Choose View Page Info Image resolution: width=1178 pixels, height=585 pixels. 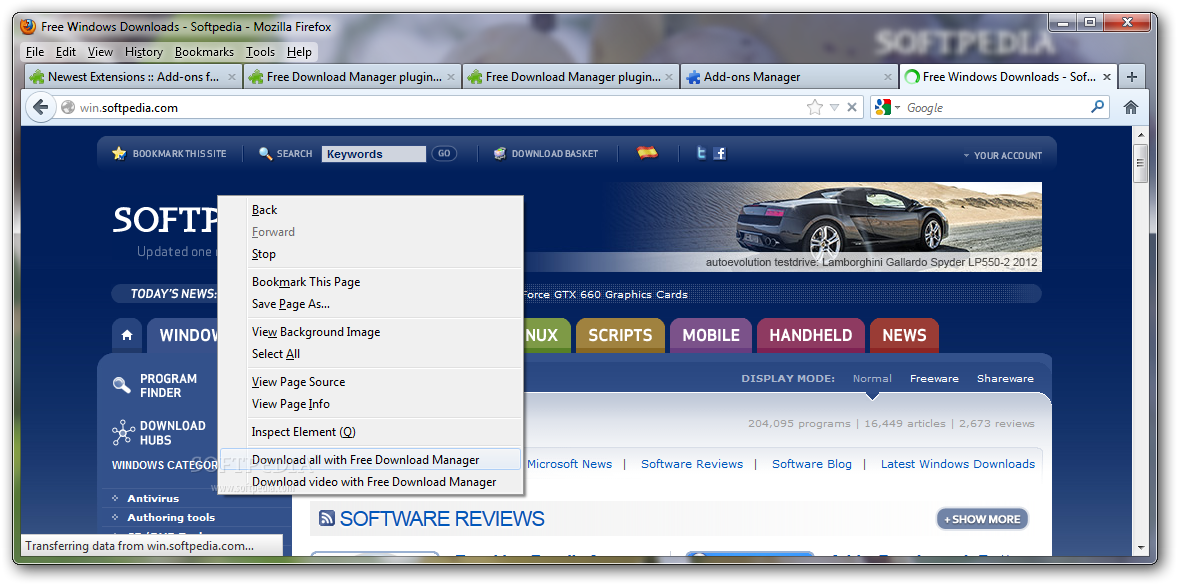370,403
